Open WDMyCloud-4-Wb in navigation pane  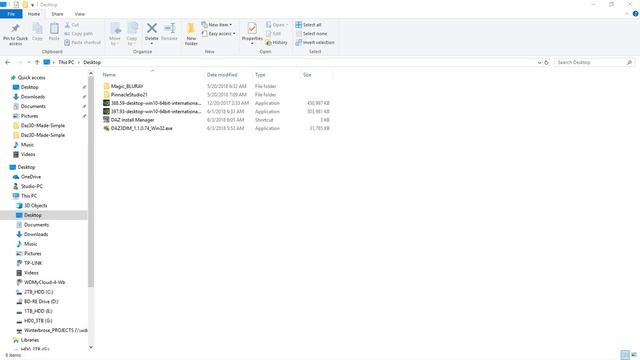tap(44, 282)
